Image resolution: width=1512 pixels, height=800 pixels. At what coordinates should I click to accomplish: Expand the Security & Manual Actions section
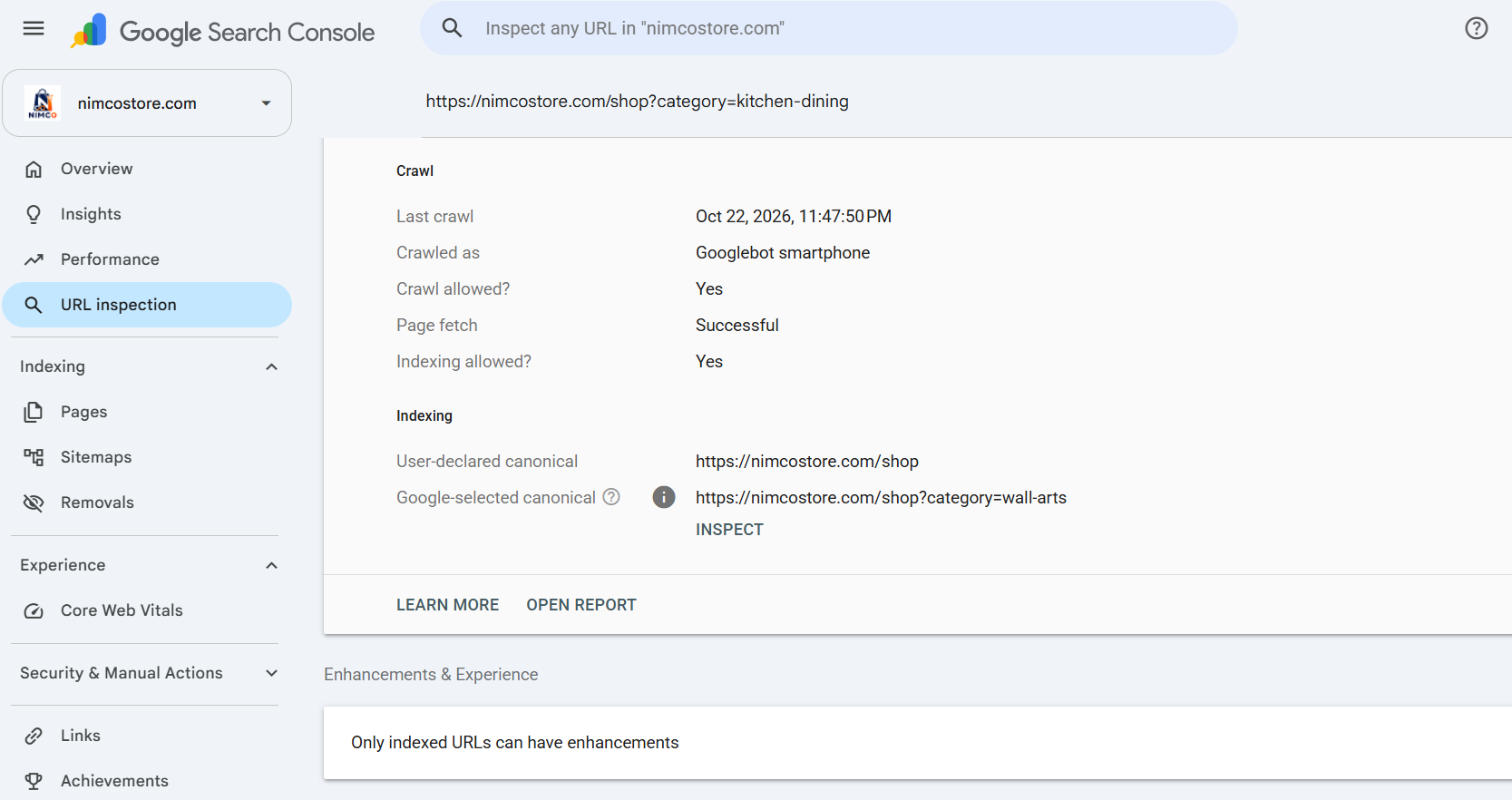(271, 673)
